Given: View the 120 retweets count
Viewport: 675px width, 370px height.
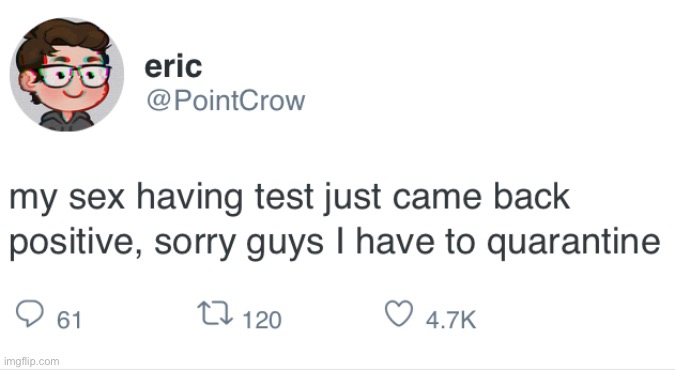Looking at the screenshot, I should (262, 320).
